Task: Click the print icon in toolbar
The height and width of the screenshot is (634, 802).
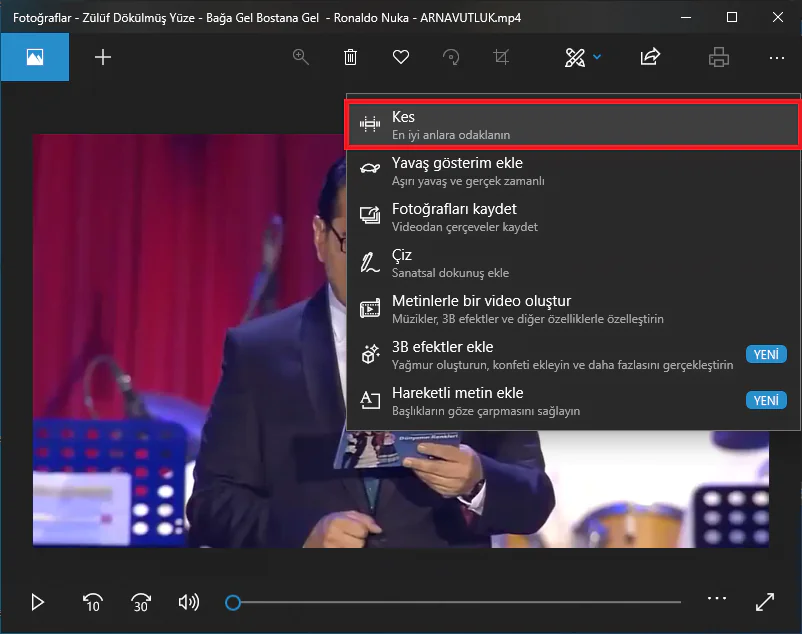Action: [x=718, y=57]
